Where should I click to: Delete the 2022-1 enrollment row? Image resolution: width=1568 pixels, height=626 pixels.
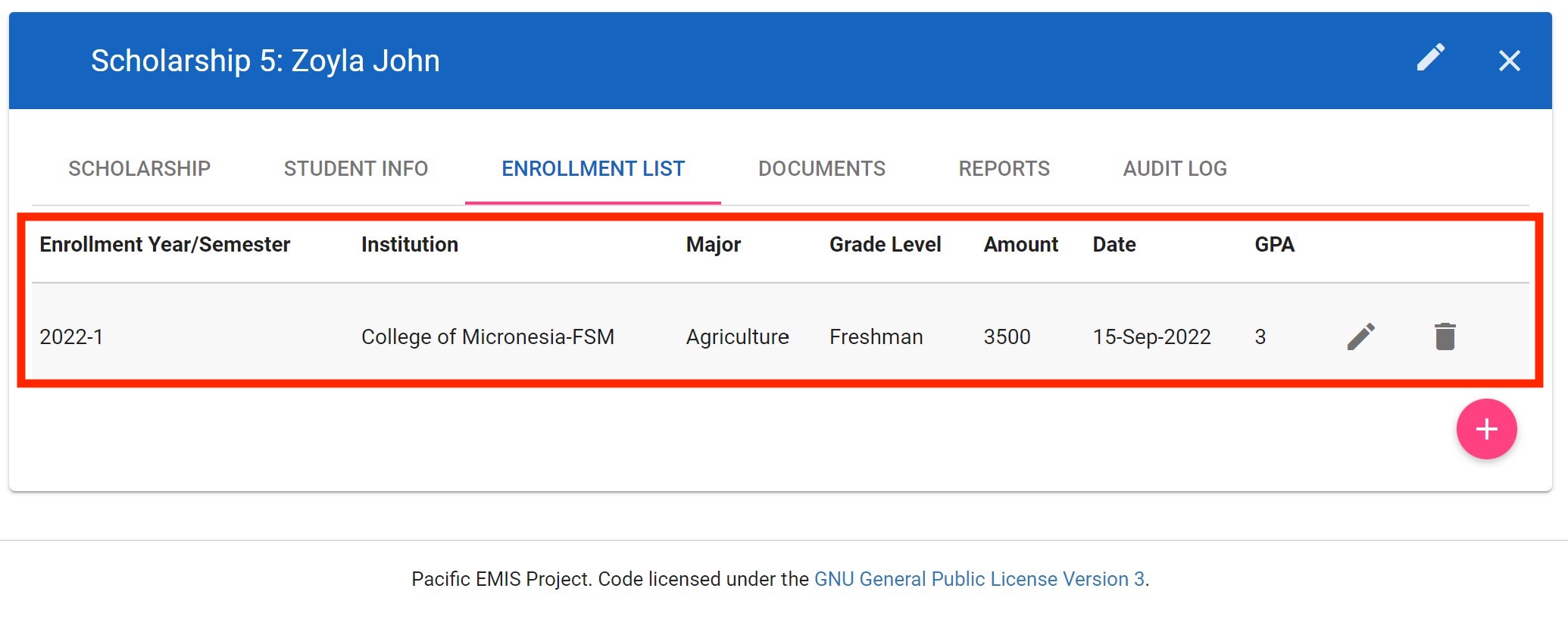1445,336
